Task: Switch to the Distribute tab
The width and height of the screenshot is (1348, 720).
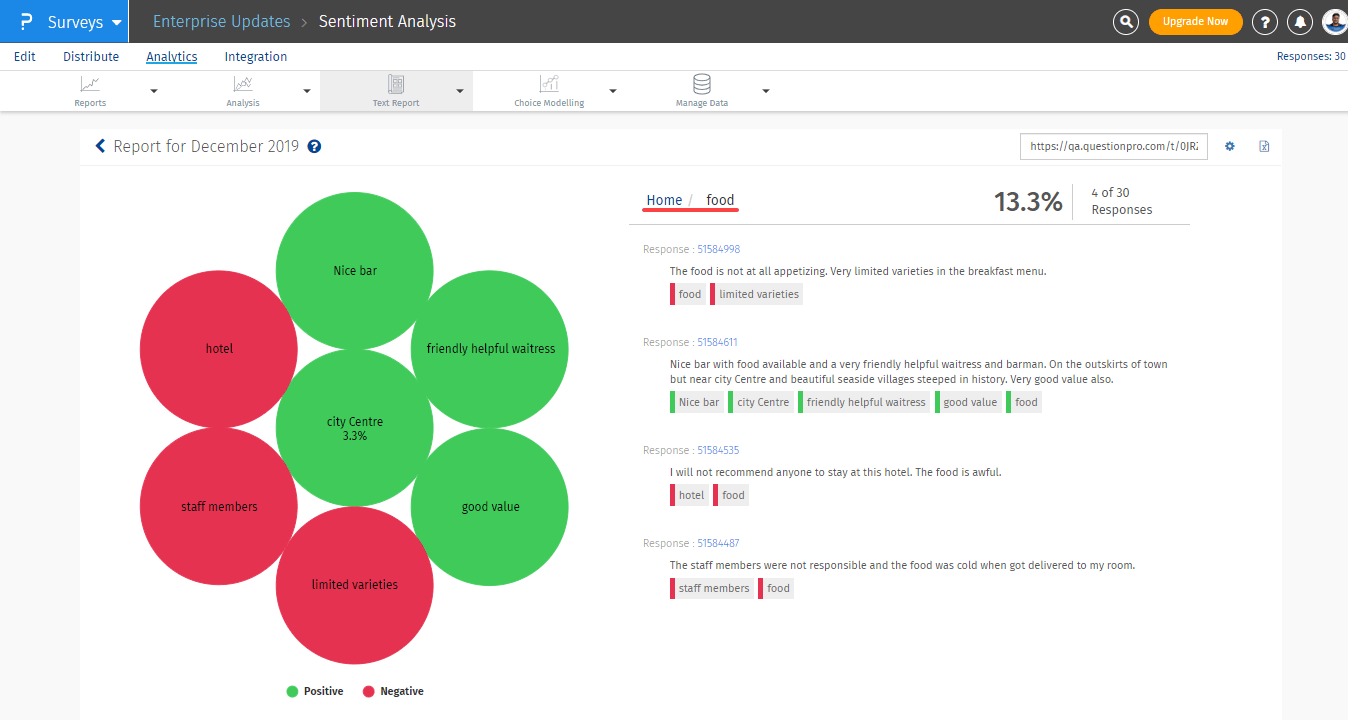Action: click(x=91, y=57)
